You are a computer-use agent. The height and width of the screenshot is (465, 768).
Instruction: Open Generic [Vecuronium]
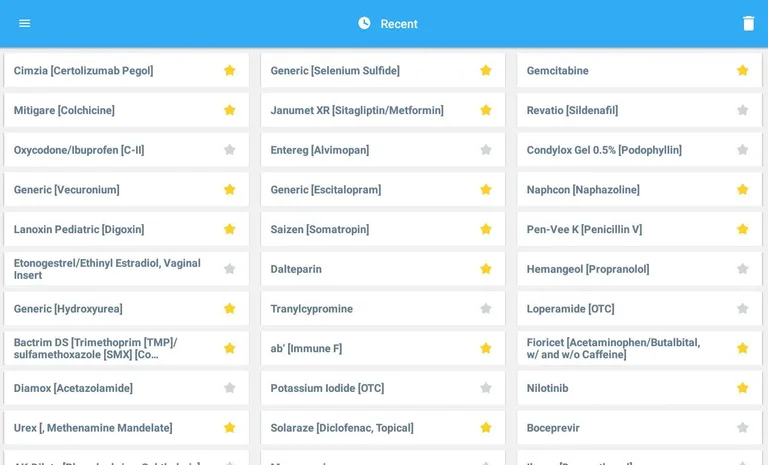pyautogui.click(x=126, y=190)
